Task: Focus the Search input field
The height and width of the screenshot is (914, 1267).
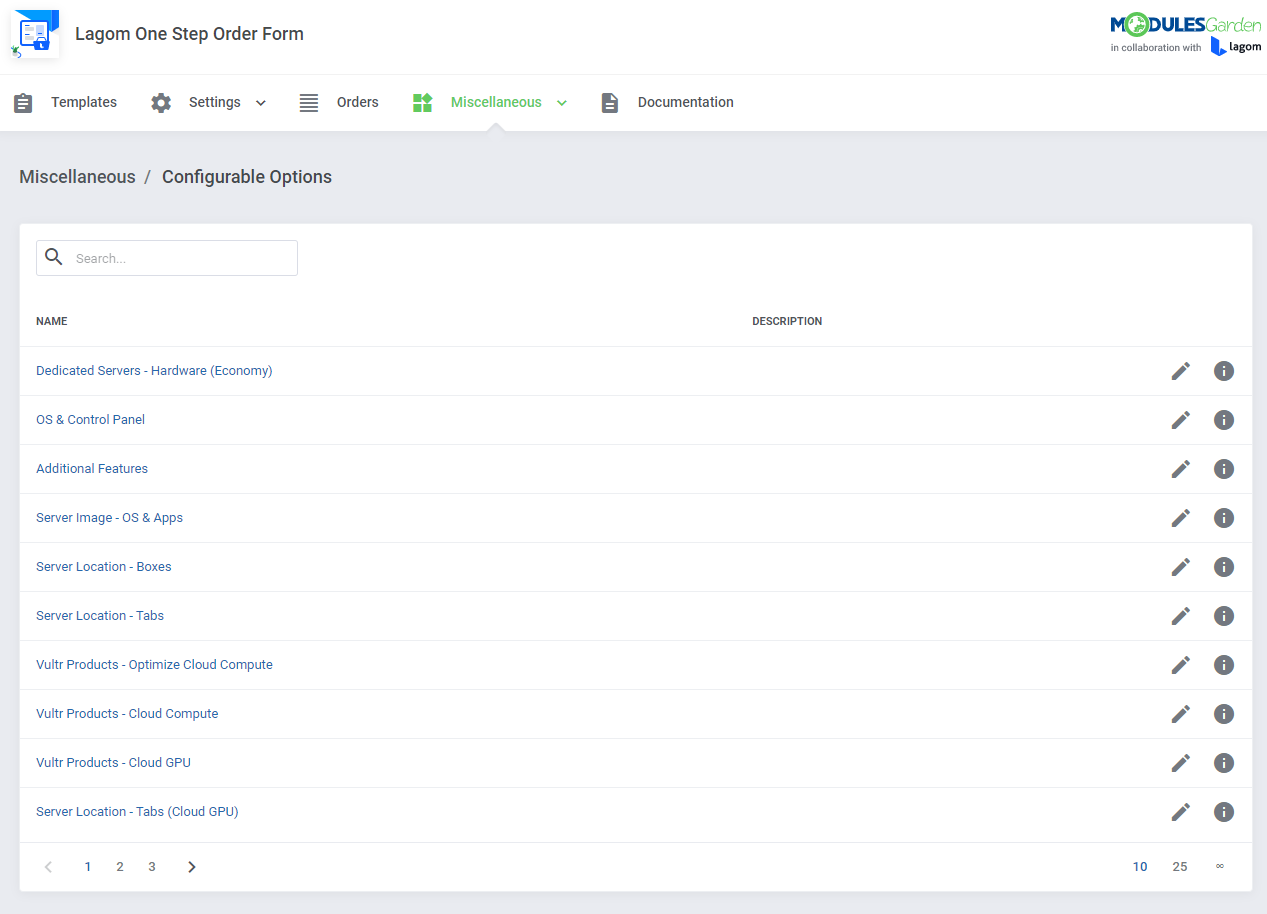Action: click(x=167, y=258)
